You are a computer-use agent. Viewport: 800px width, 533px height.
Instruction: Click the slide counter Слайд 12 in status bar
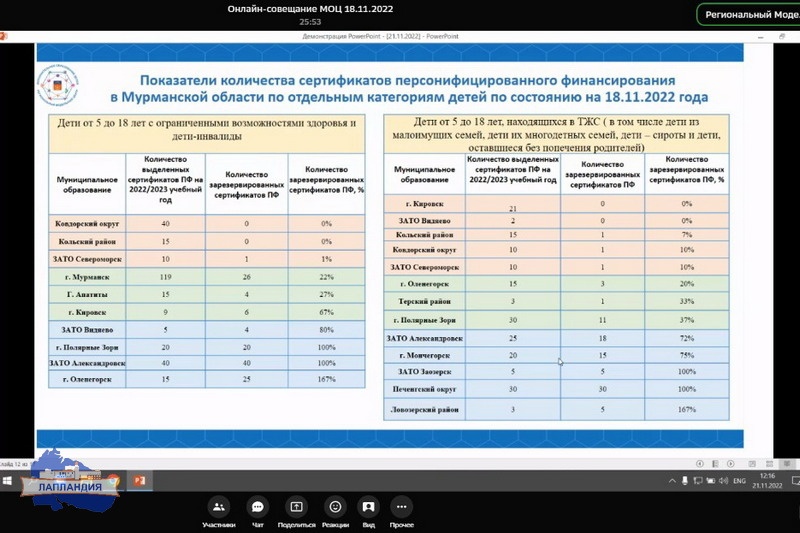[14, 464]
